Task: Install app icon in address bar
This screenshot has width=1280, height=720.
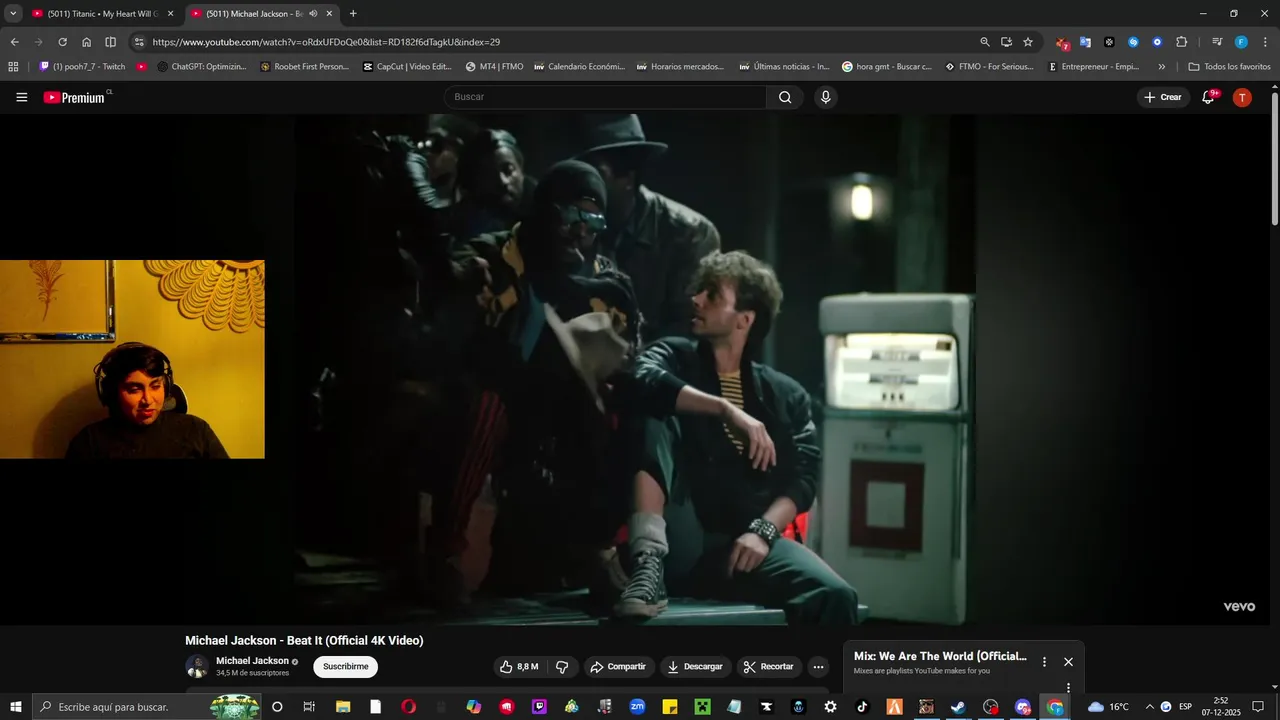Action: [x=1006, y=42]
